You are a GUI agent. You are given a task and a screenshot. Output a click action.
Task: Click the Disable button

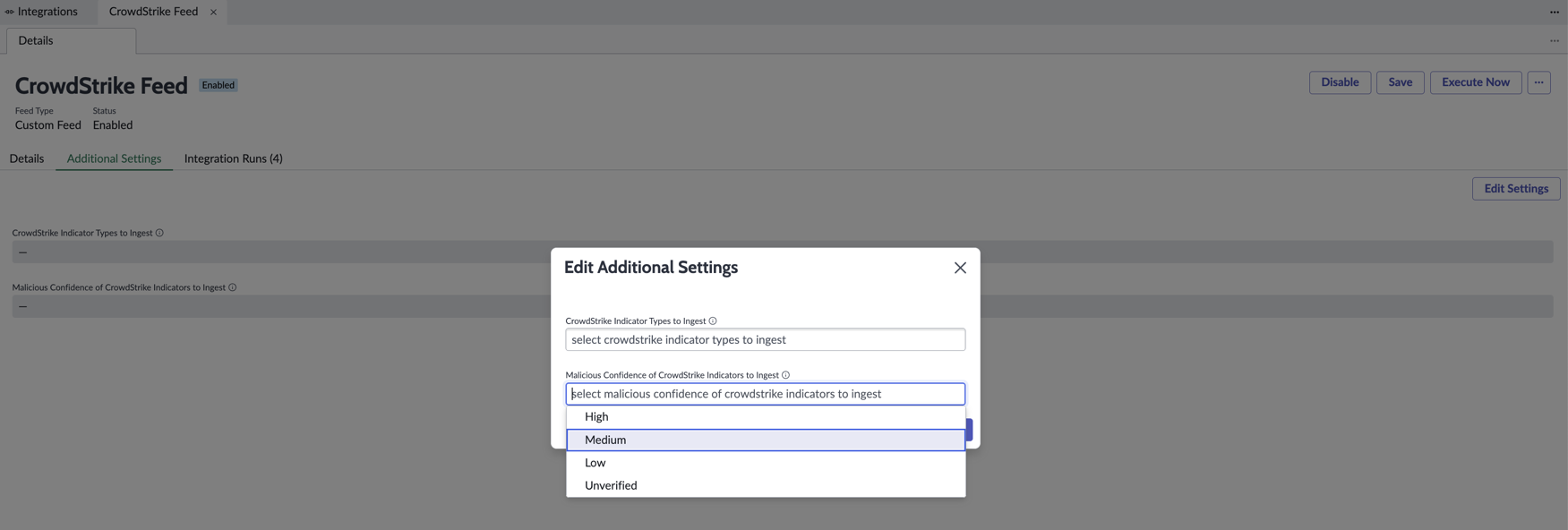coord(1340,82)
